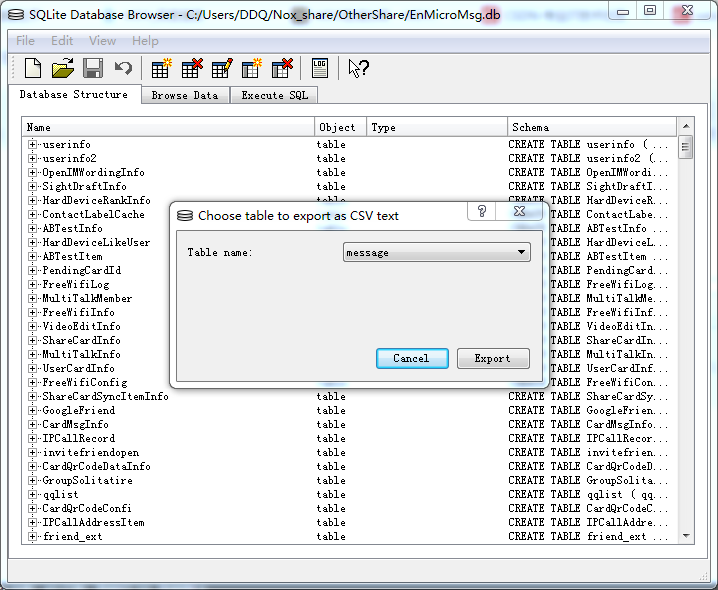Expand the ShareCardSyncItemInfo table node
This screenshot has width=718, height=590.
(x=32, y=396)
